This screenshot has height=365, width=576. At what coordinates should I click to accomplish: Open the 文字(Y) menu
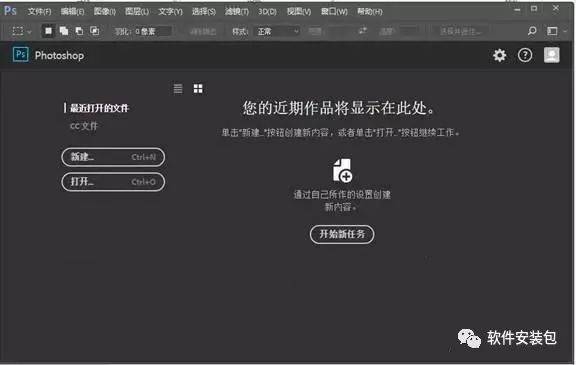(170, 12)
